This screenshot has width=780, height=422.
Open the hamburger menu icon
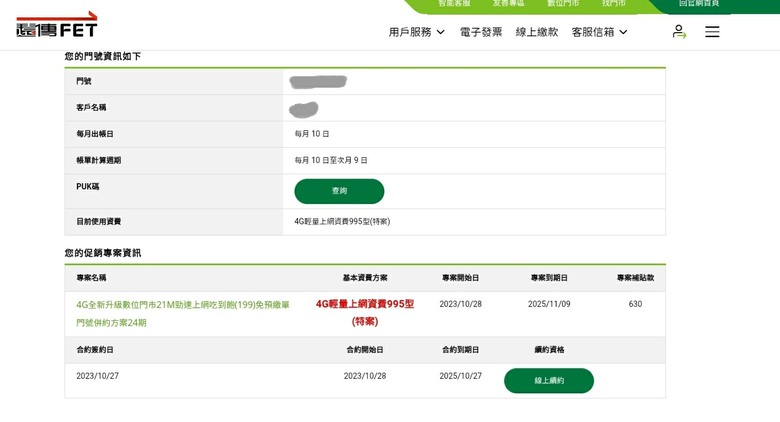click(x=712, y=32)
